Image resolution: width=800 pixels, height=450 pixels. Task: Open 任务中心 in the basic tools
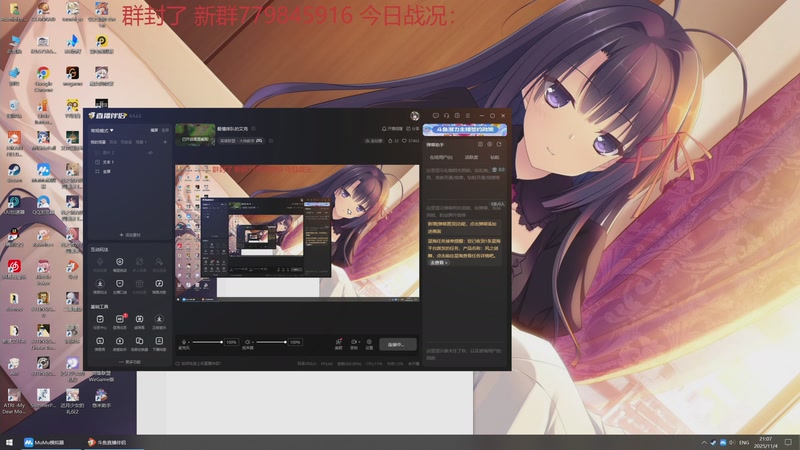pos(100,321)
